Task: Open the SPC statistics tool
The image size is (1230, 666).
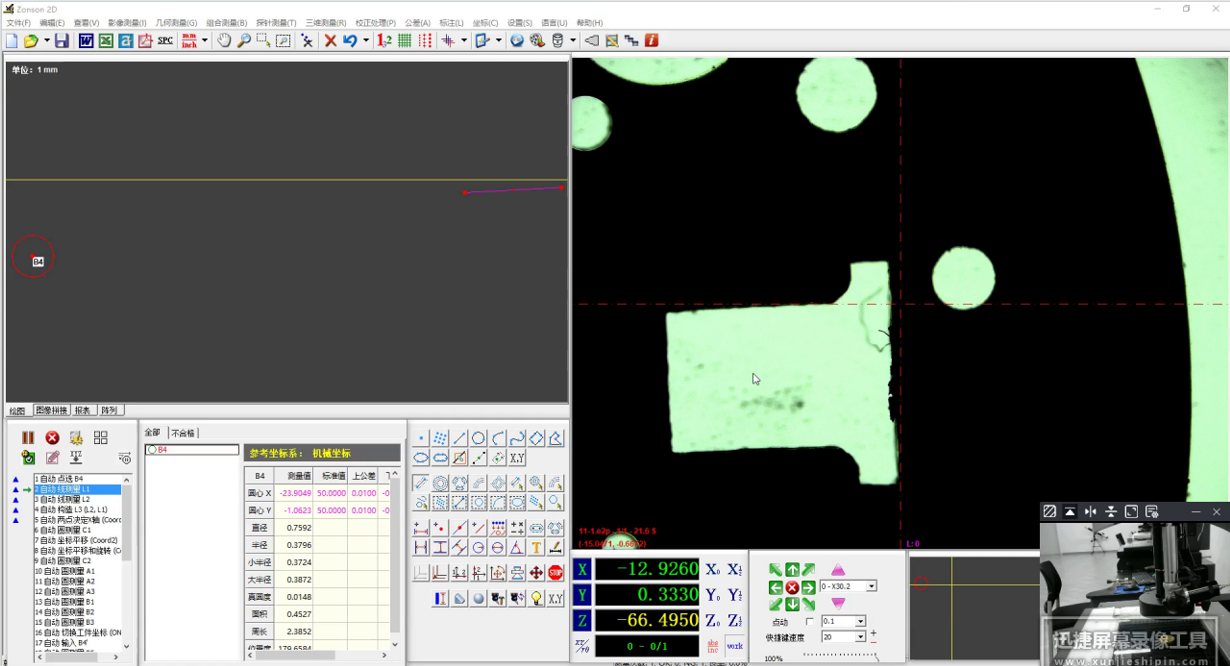Action: 165,41
